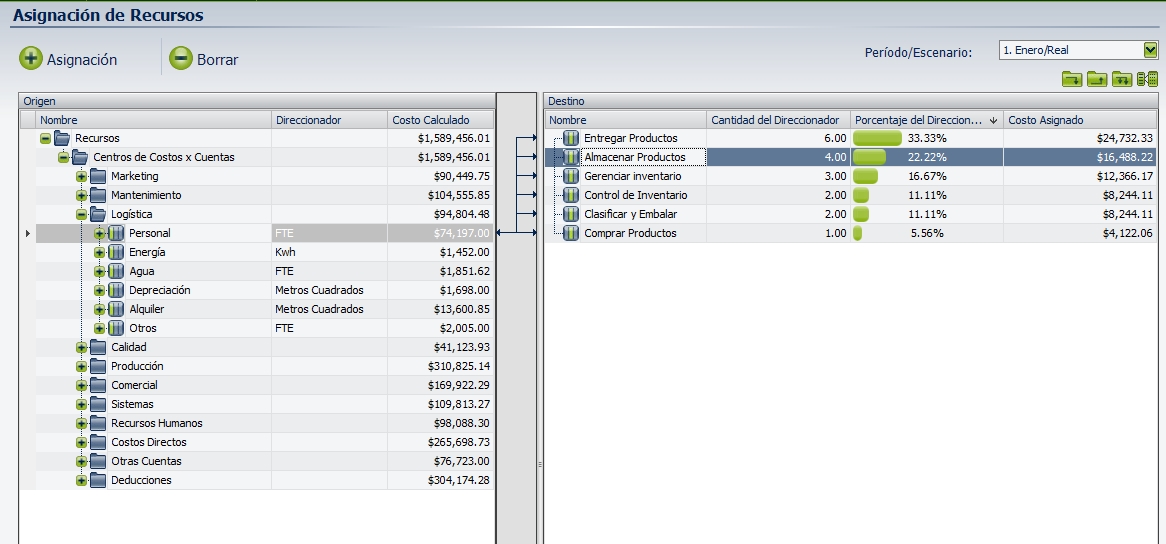Expand the Sistemas folder
The height and width of the screenshot is (544, 1166).
coord(81,404)
